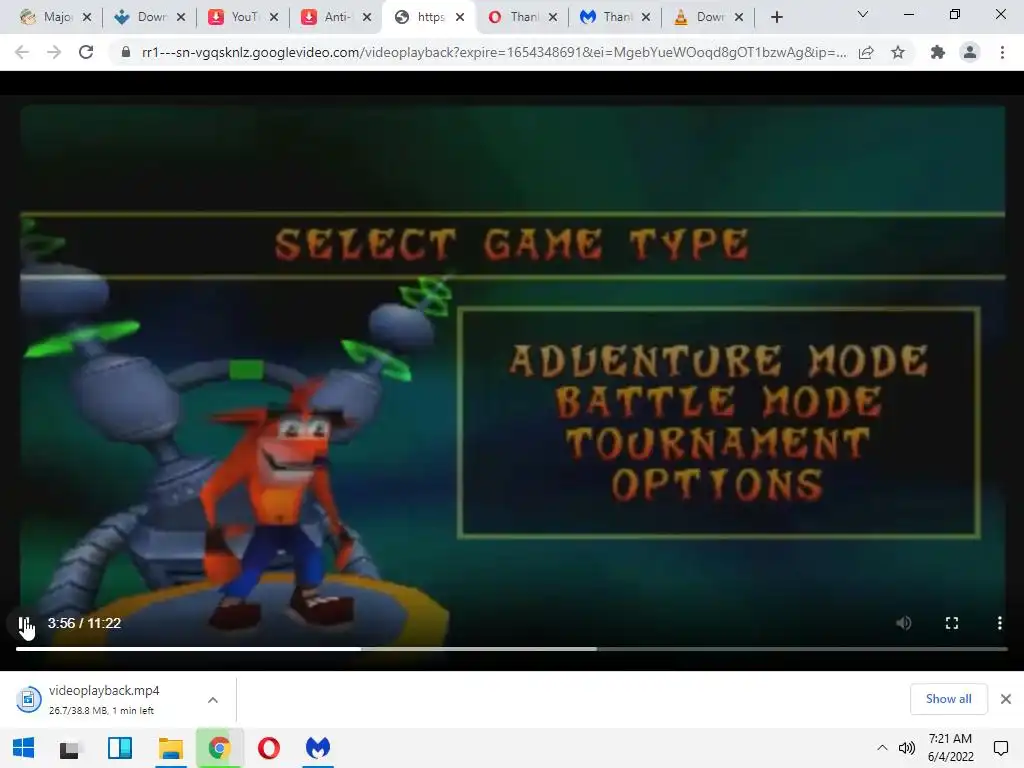Pause the video with the pause control

(24, 623)
